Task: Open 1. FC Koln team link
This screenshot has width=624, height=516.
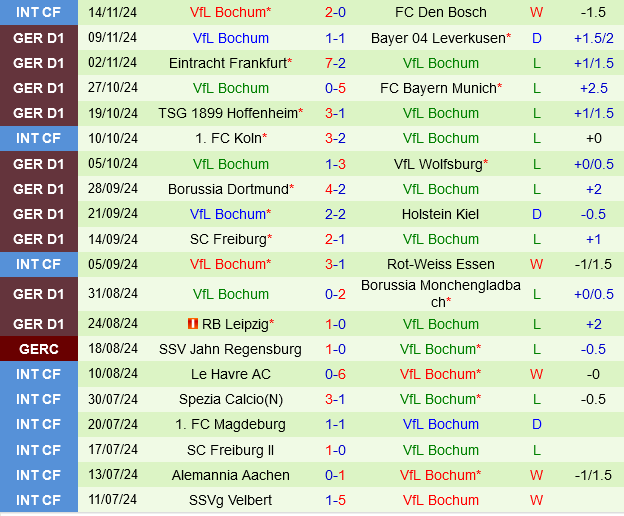Action: coord(230,138)
